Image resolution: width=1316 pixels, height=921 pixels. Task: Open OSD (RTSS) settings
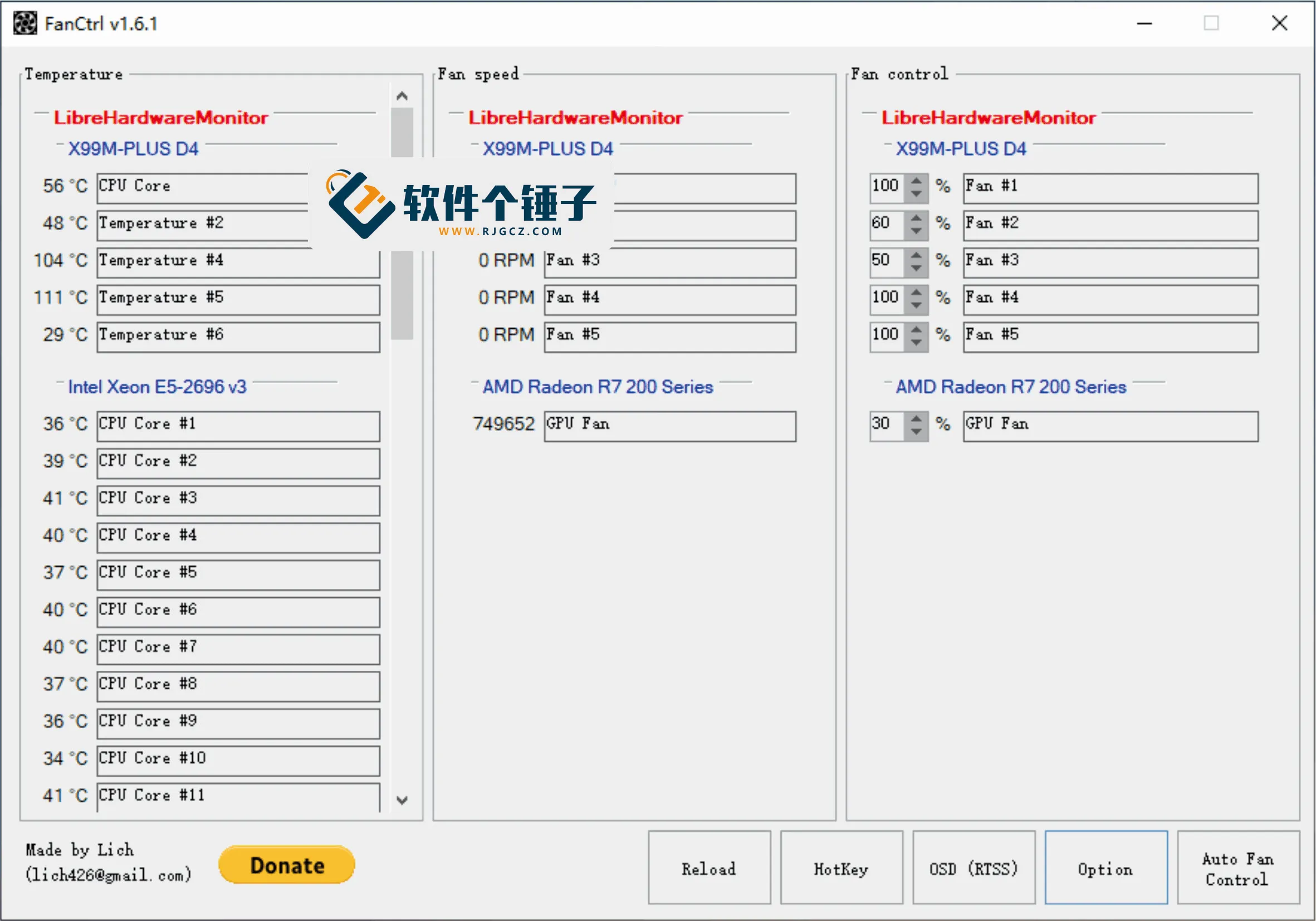pyautogui.click(x=974, y=868)
